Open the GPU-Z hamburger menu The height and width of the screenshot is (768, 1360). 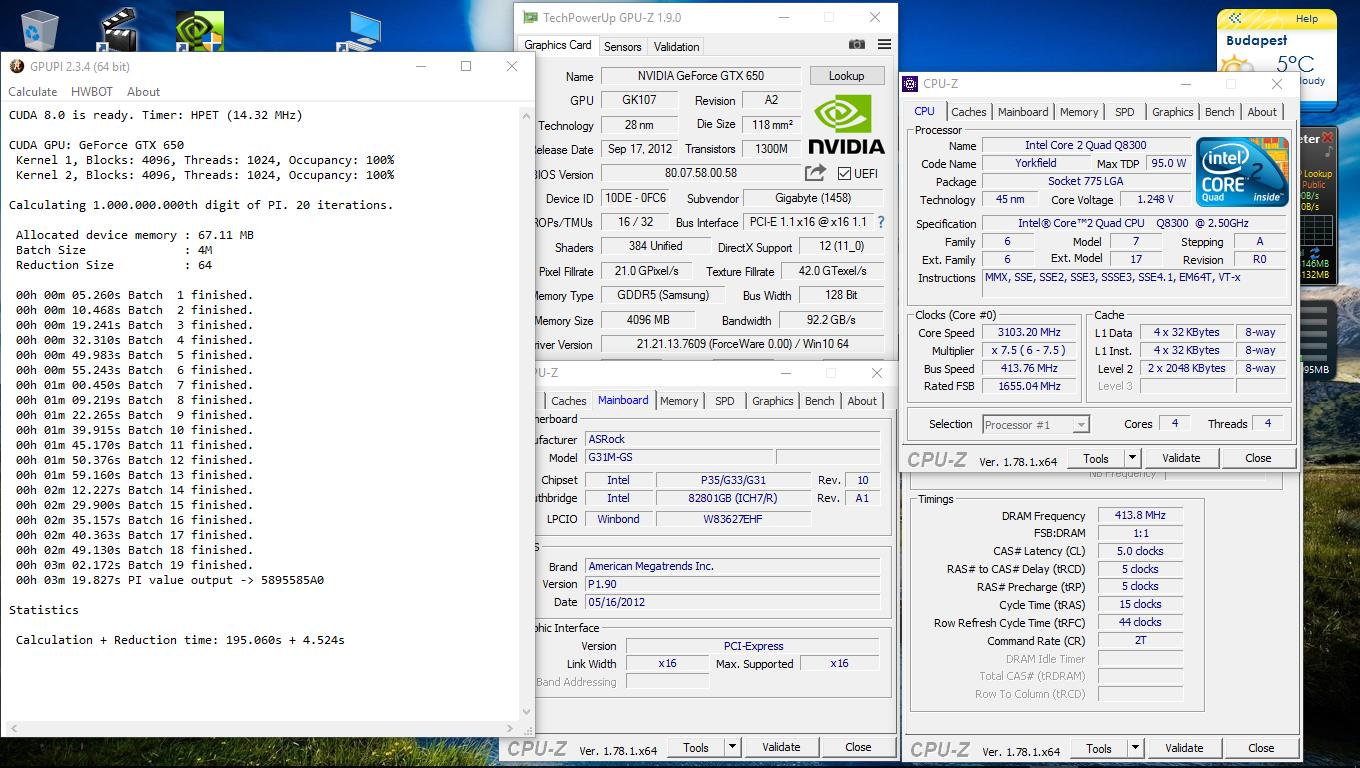tap(884, 44)
